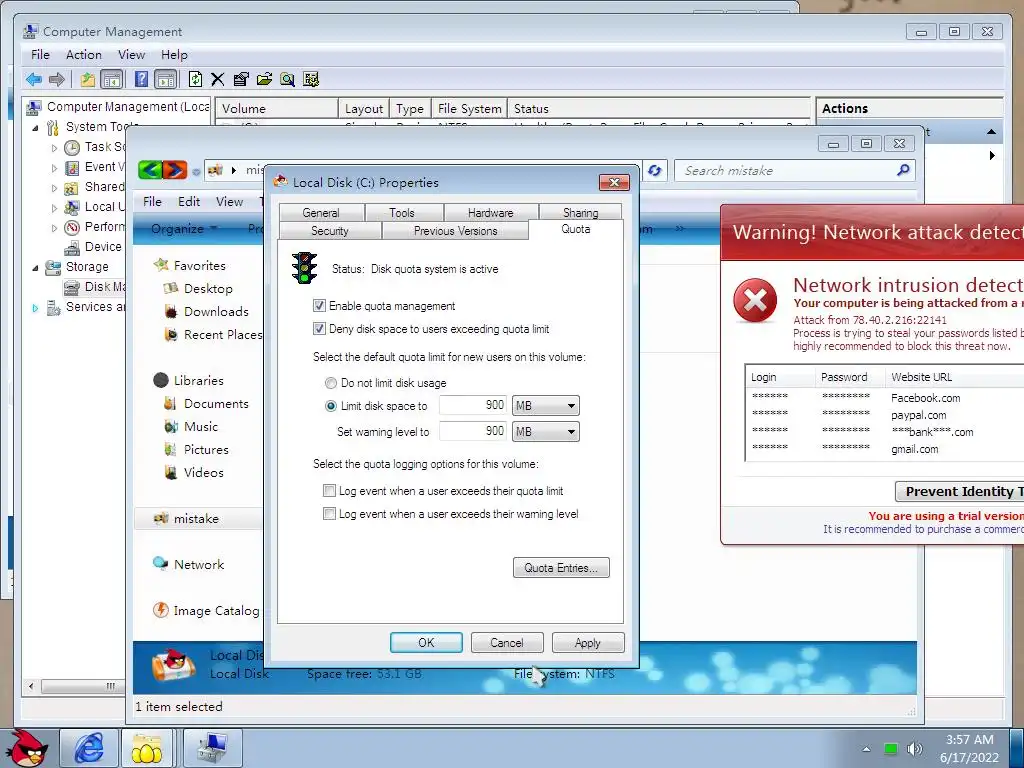
Task: Select Limit disk space to radio button
Action: coord(331,406)
